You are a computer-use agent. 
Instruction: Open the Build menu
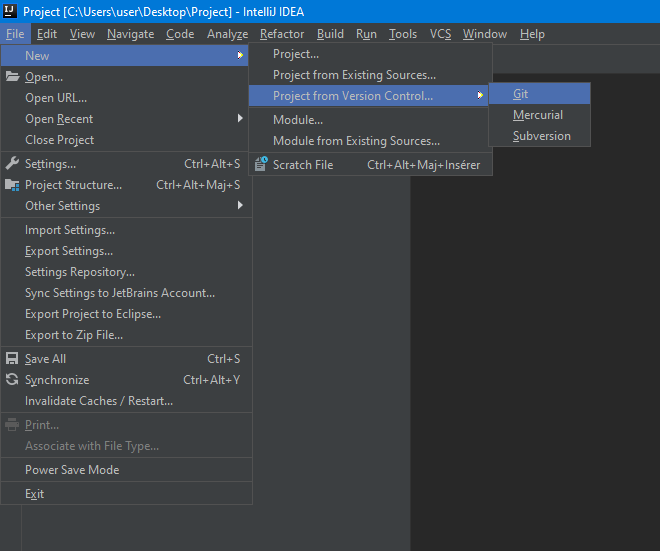tap(330, 34)
